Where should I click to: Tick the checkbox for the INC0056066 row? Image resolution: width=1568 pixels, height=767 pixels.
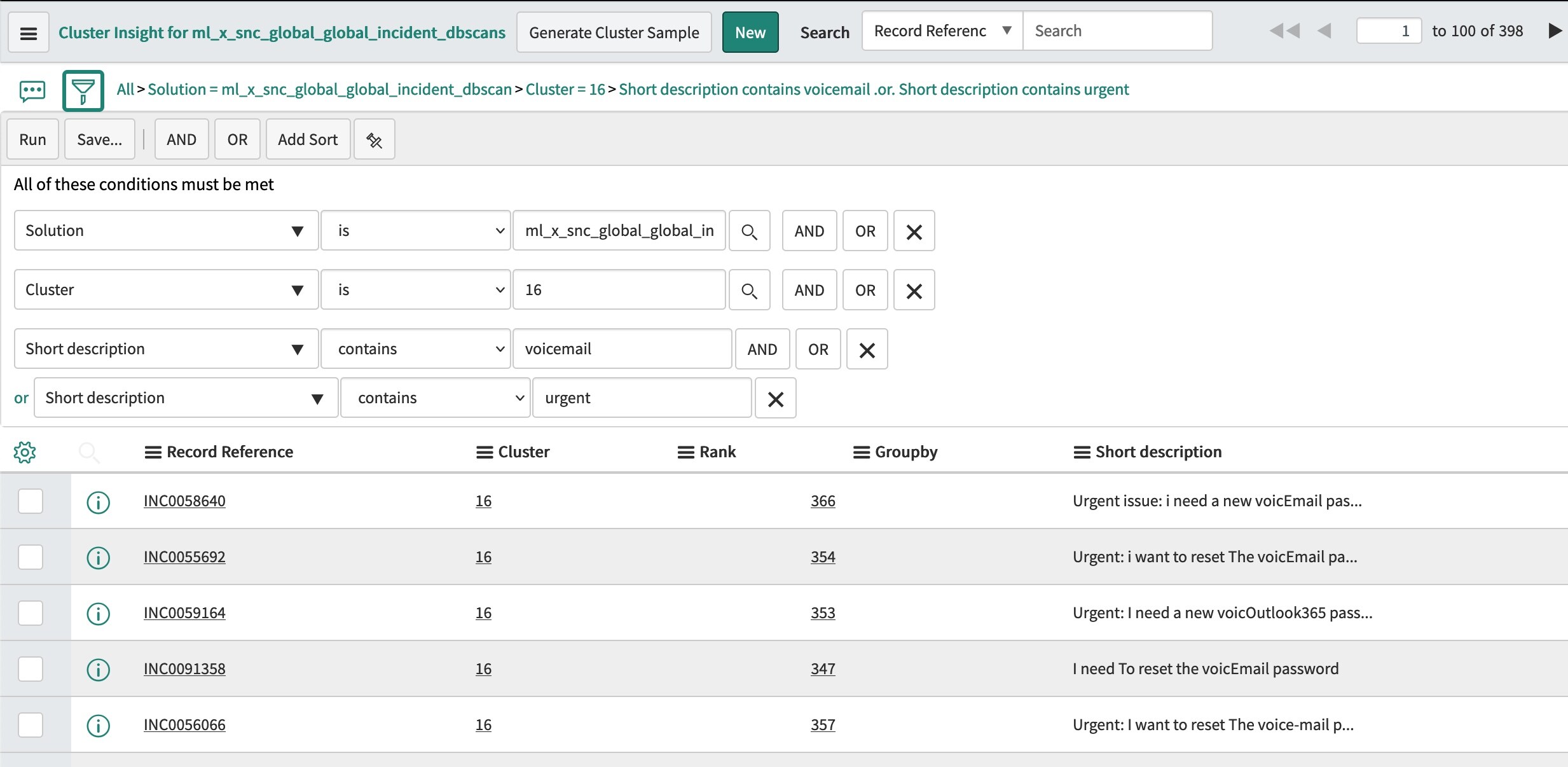click(x=30, y=724)
